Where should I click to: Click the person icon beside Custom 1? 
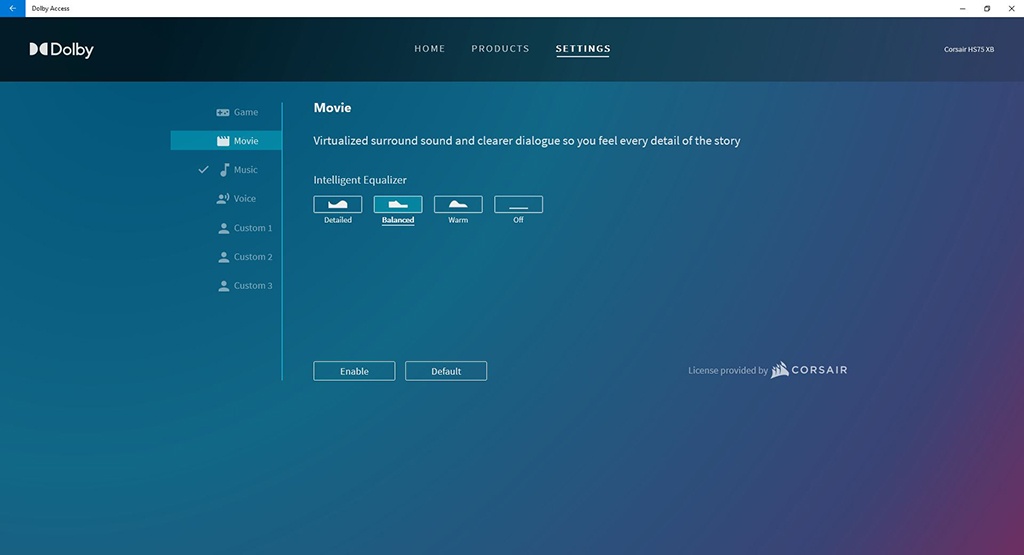coord(223,228)
